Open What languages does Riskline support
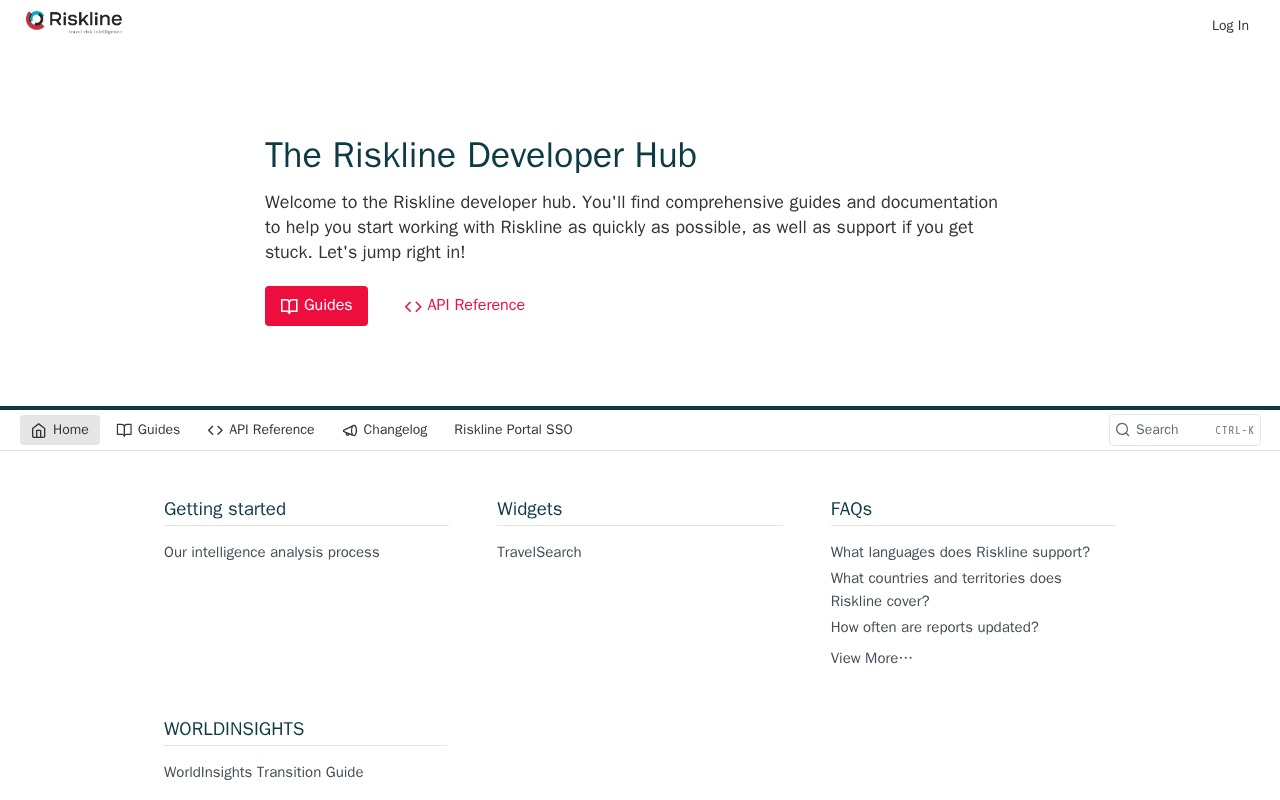The width and height of the screenshot is (1280, 800). 960,552
